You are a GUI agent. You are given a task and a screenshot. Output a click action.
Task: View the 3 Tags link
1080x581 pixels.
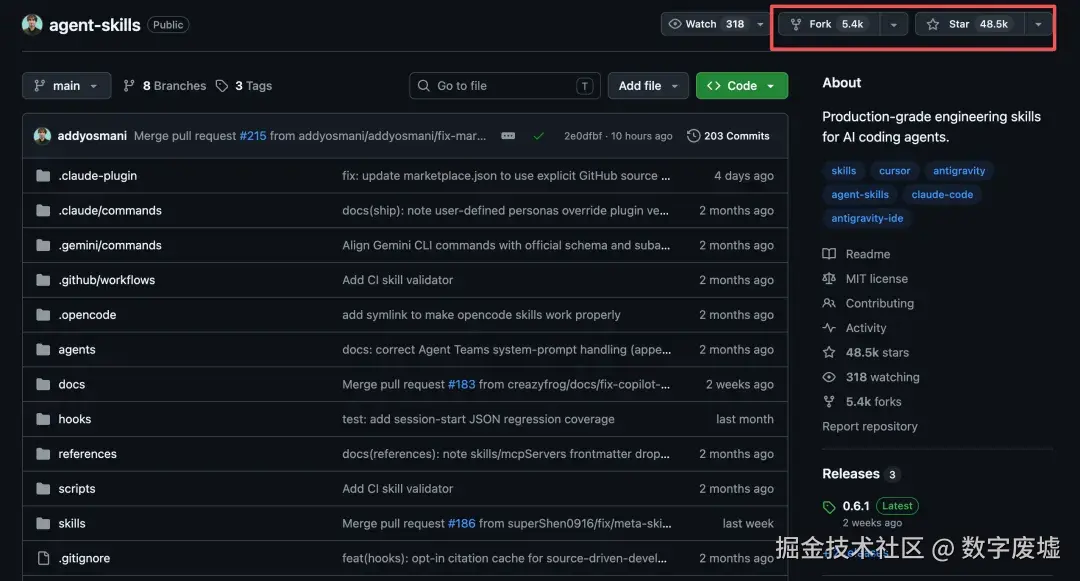[x=244, y=86]
